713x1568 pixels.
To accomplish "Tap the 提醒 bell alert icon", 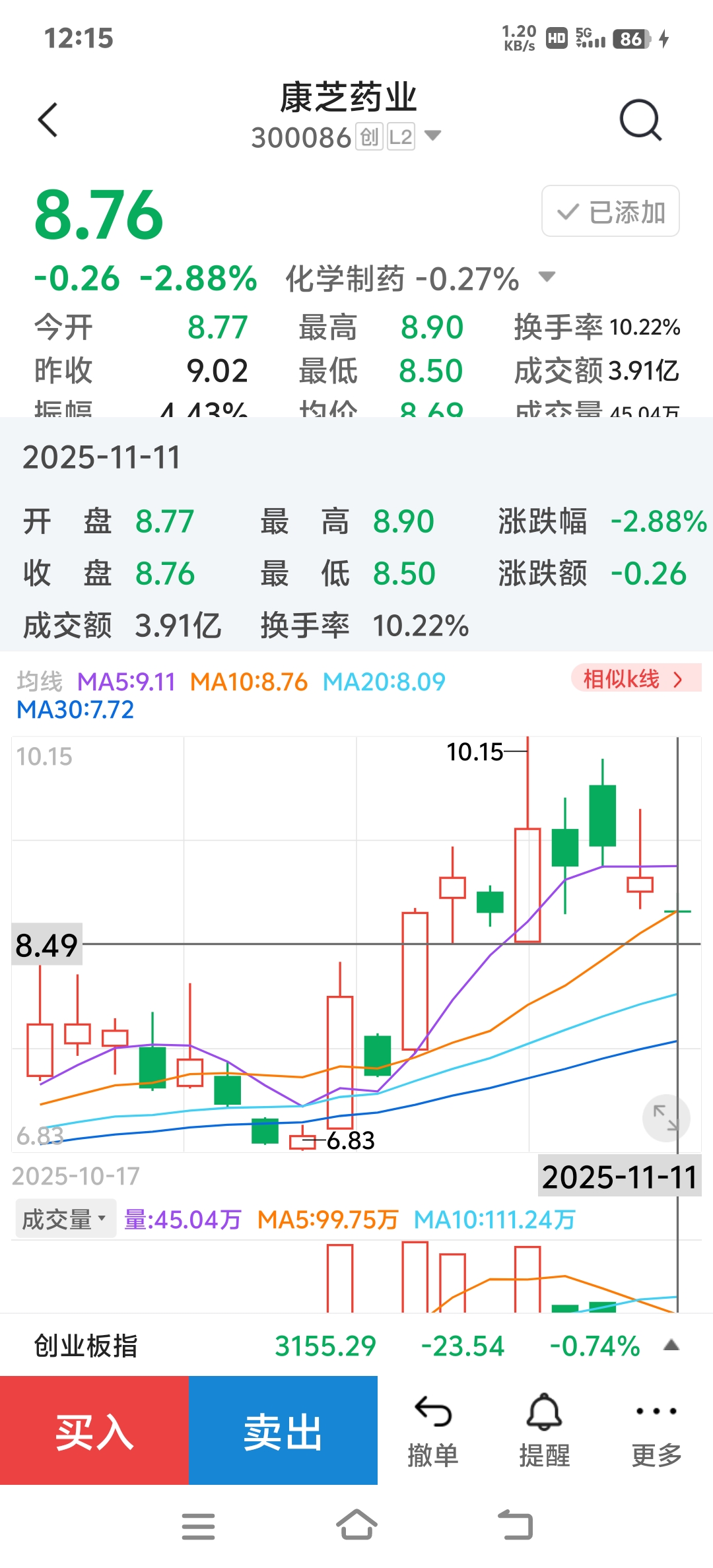I will [x=545, y=1431].
